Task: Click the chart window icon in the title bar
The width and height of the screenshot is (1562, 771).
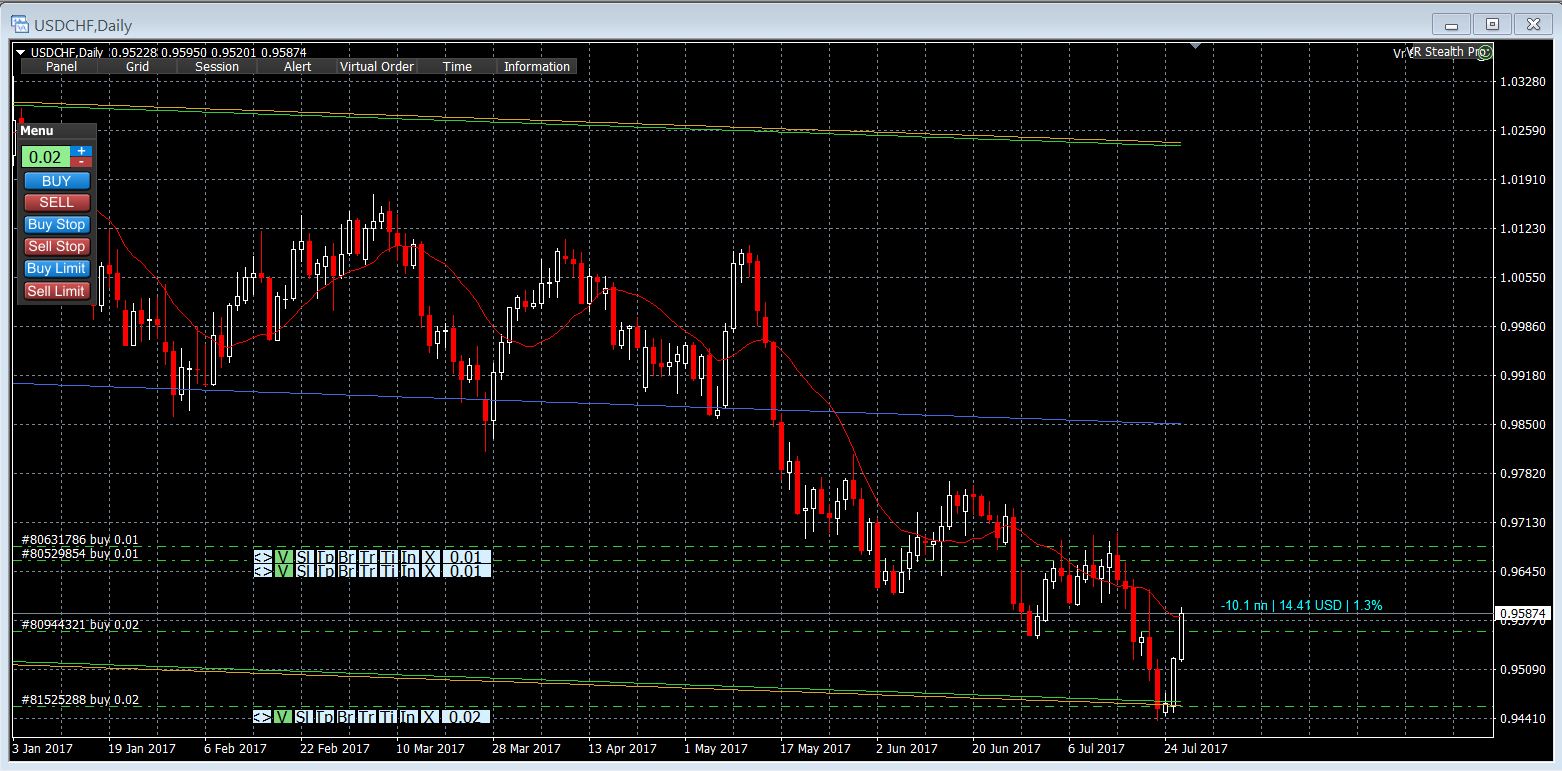Action: 19,25
